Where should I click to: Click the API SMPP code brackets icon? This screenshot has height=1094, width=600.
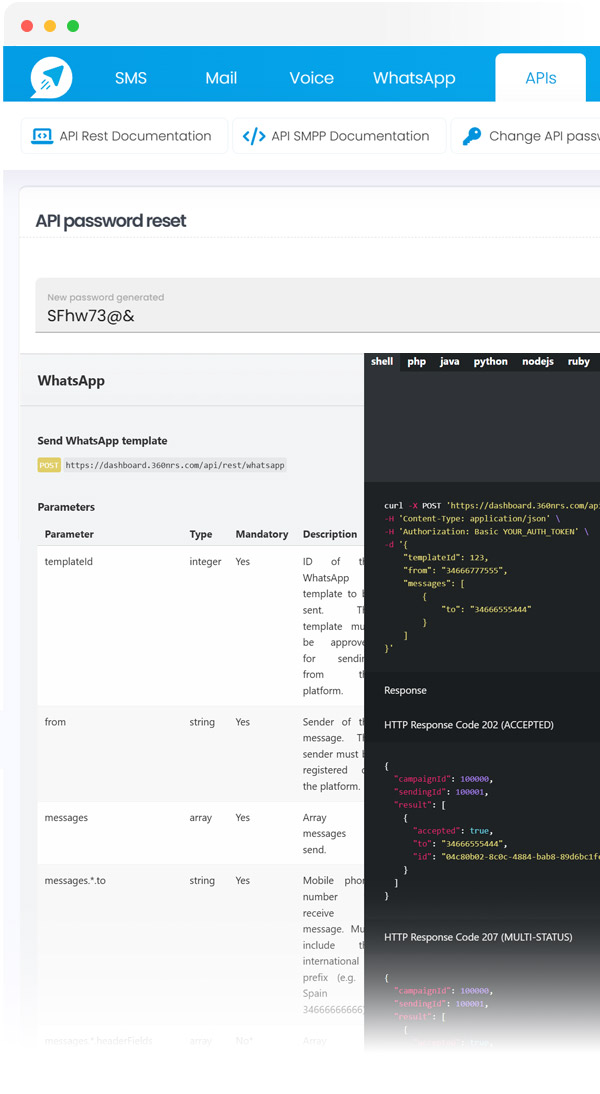254,136
